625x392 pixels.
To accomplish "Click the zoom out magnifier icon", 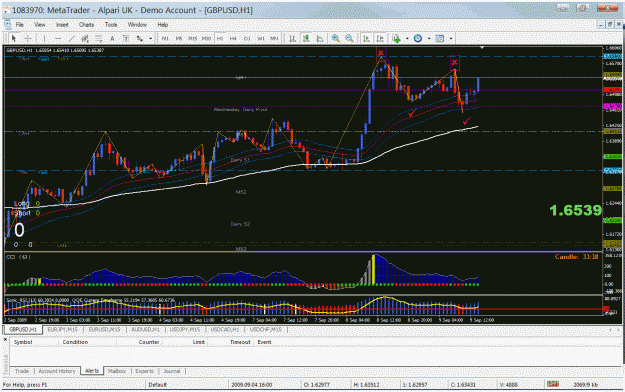I will [x=349, y=38].
